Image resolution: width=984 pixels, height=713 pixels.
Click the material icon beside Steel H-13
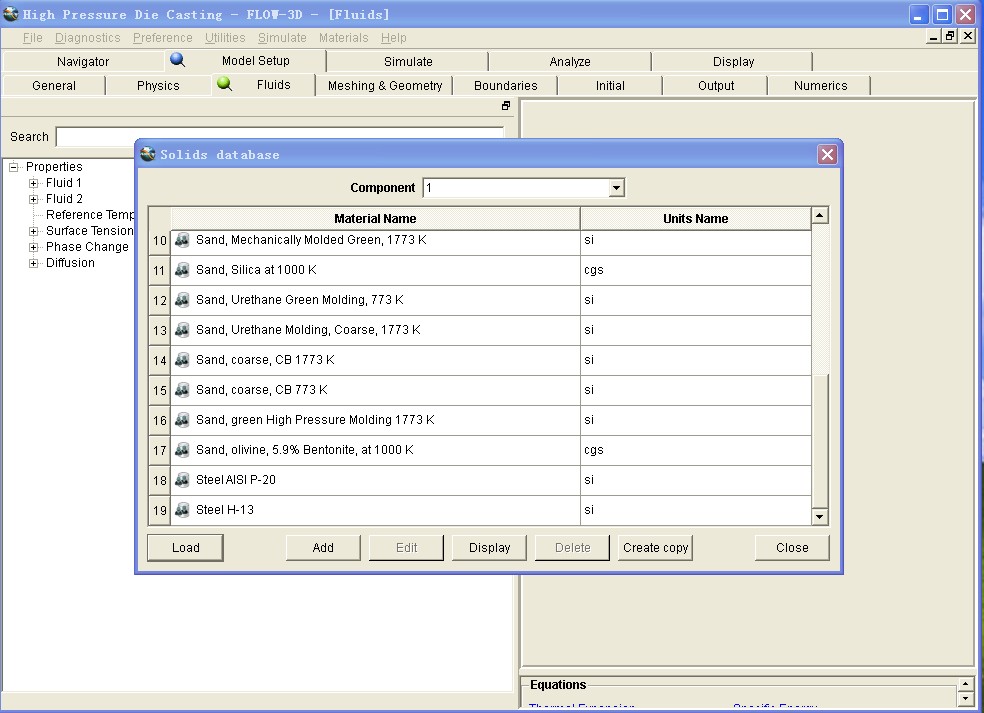point(182,510)
